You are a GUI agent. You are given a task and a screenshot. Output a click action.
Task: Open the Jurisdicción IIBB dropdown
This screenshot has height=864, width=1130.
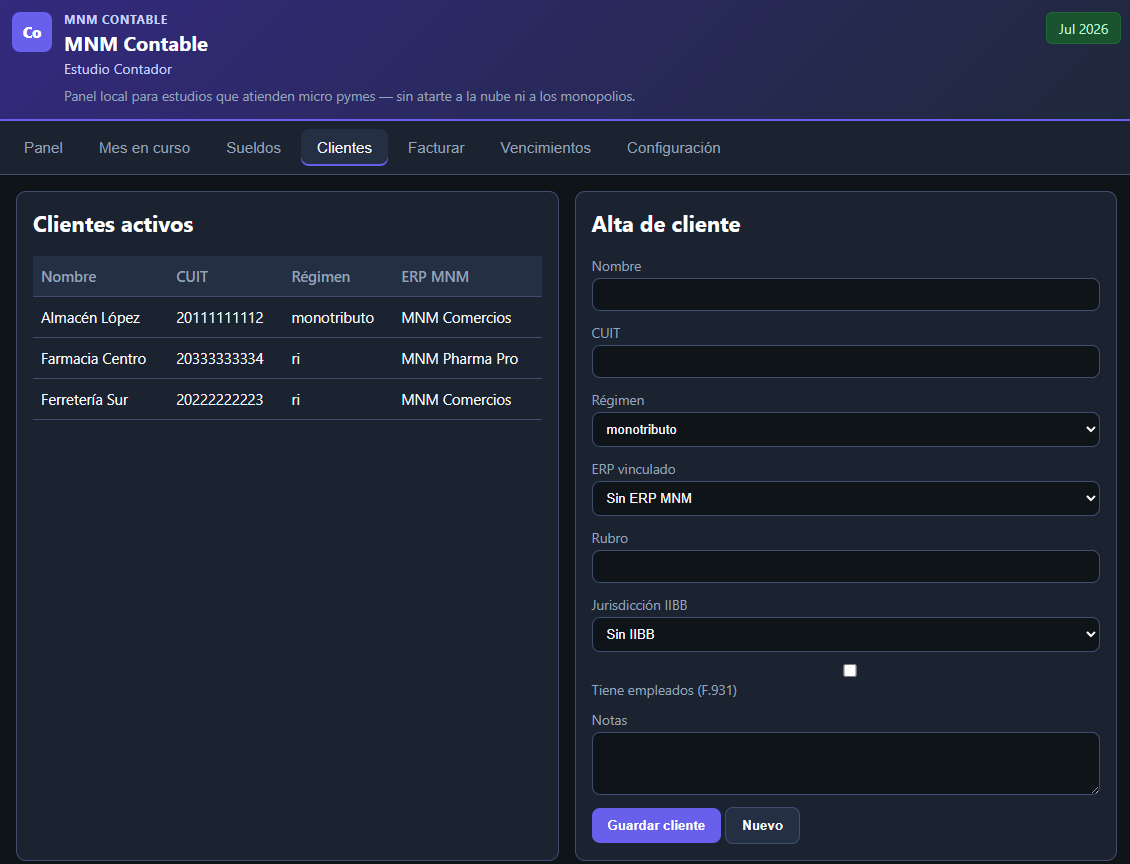pos(845,635)
